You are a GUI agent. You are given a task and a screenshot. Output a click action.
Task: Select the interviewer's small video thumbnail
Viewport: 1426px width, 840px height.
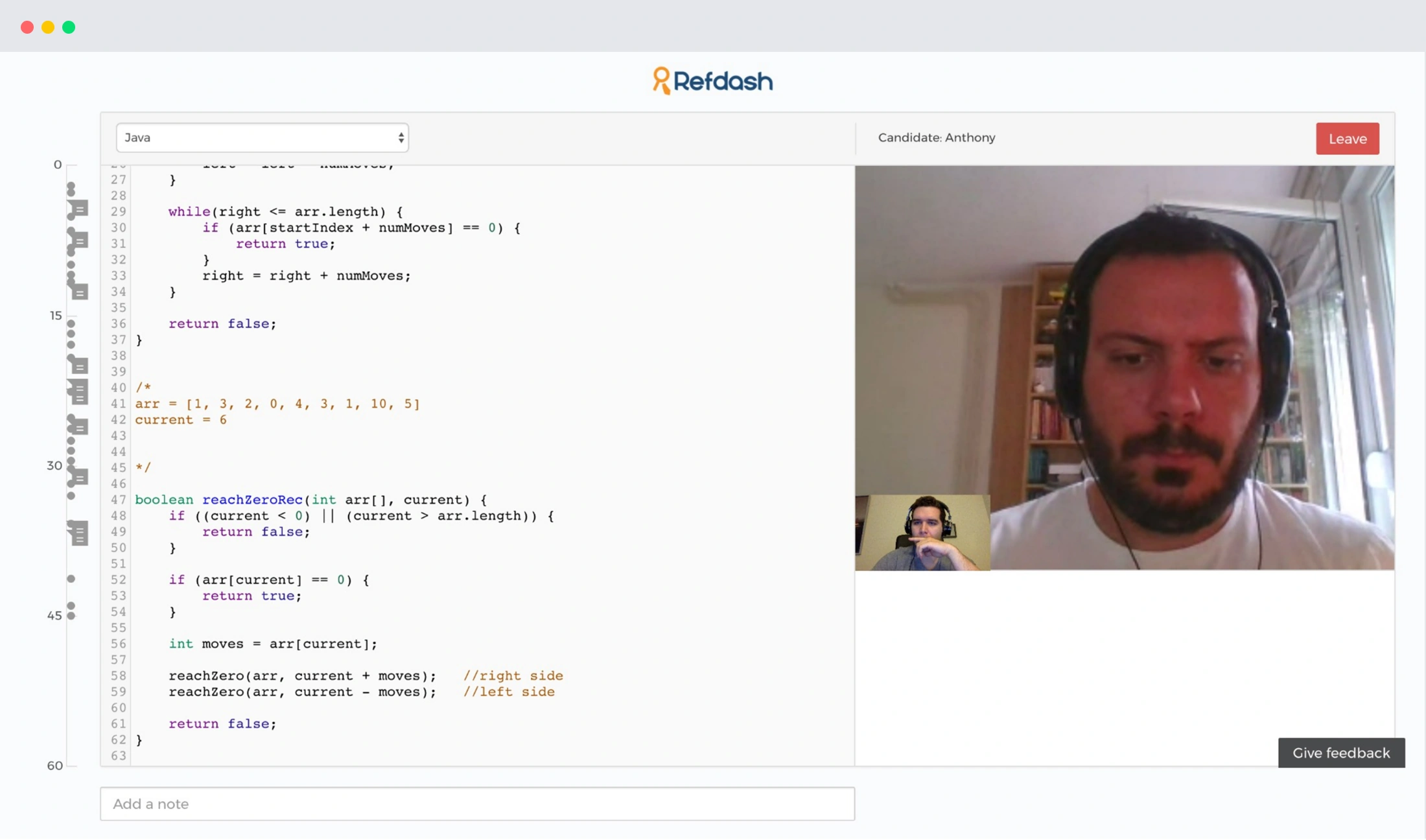[922, 533]
